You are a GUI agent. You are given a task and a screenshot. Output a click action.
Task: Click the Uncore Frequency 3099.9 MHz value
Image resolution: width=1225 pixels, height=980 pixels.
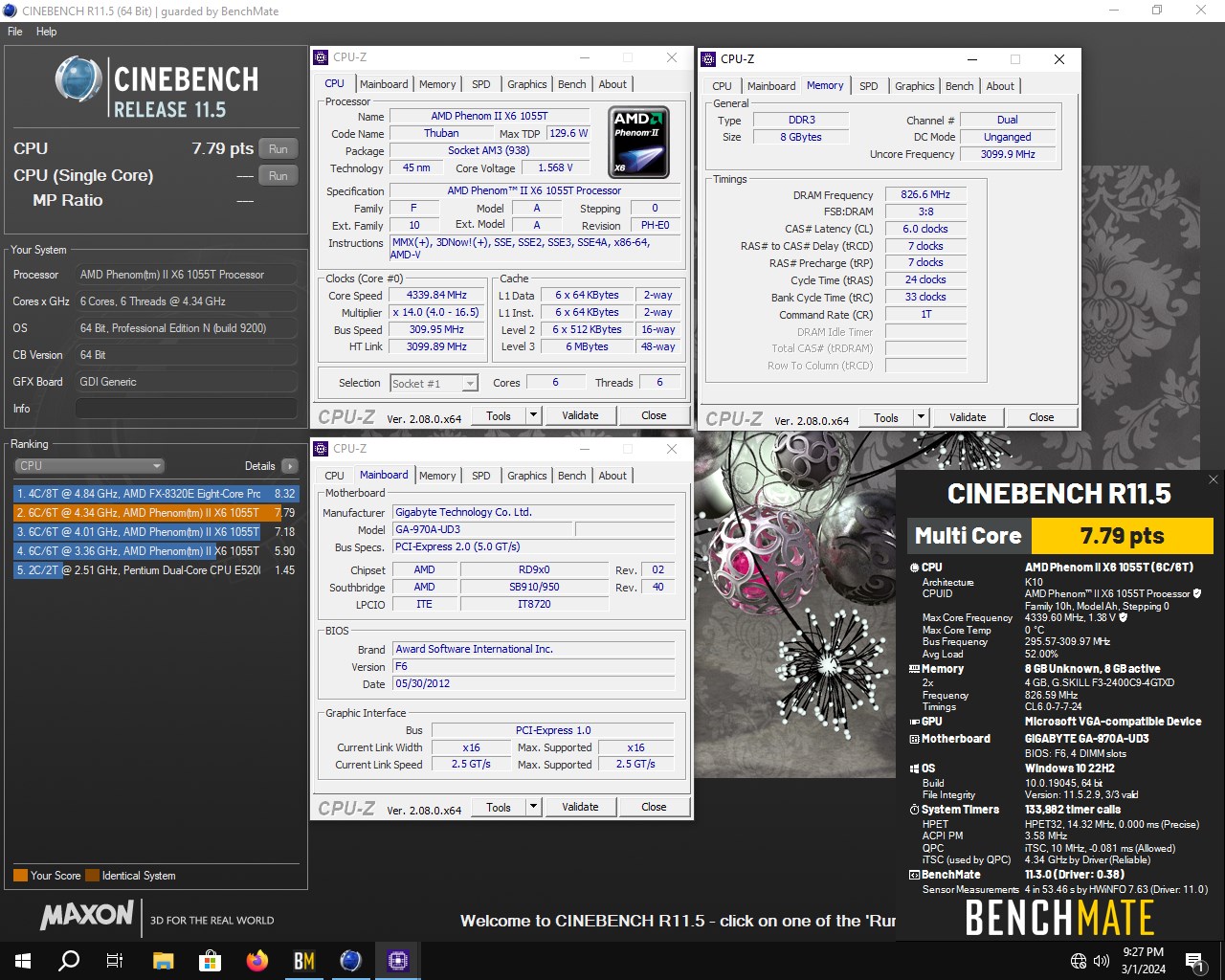(x=1008, y=154)
